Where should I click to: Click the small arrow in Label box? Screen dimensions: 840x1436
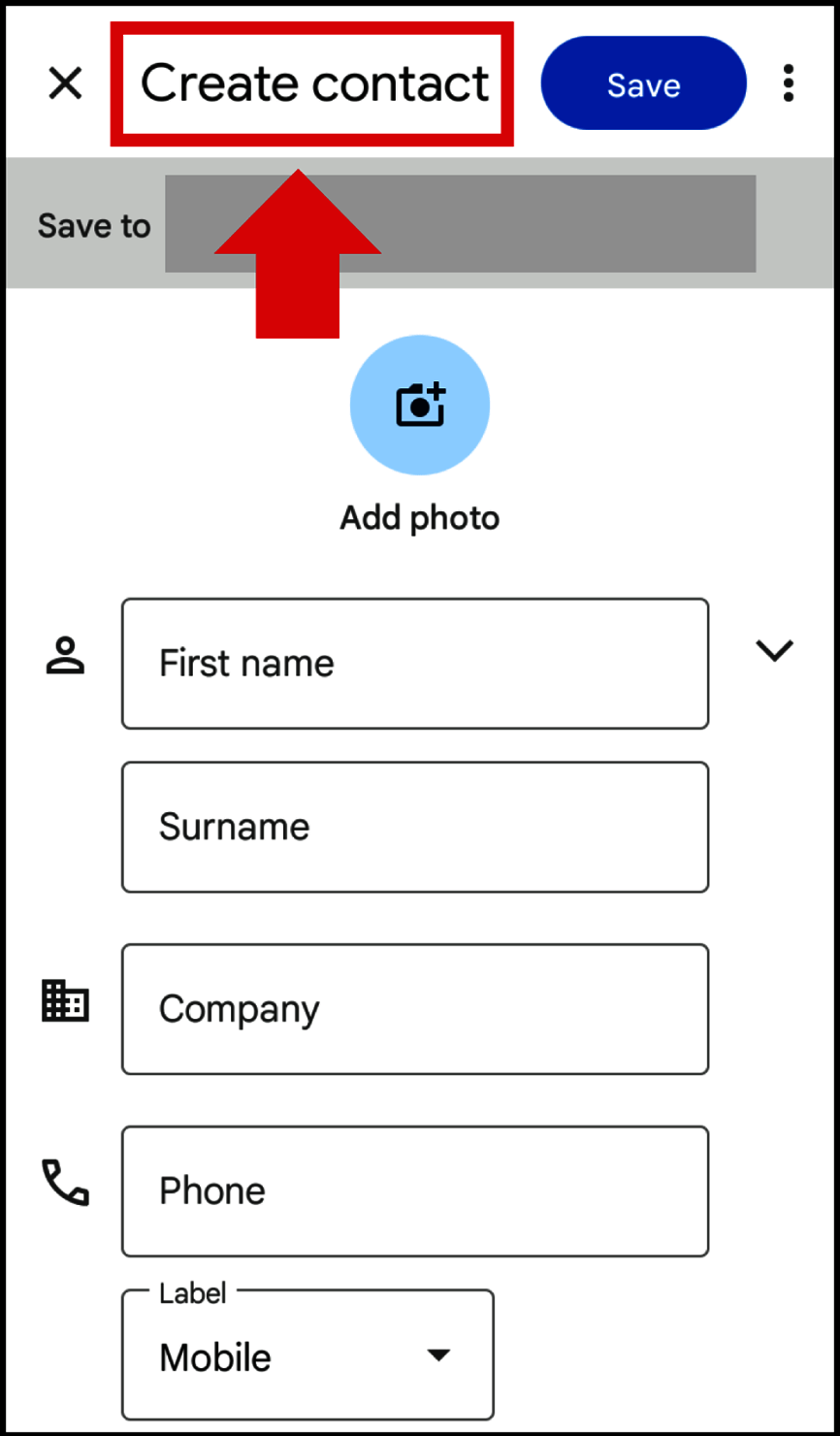[439, 1355]
